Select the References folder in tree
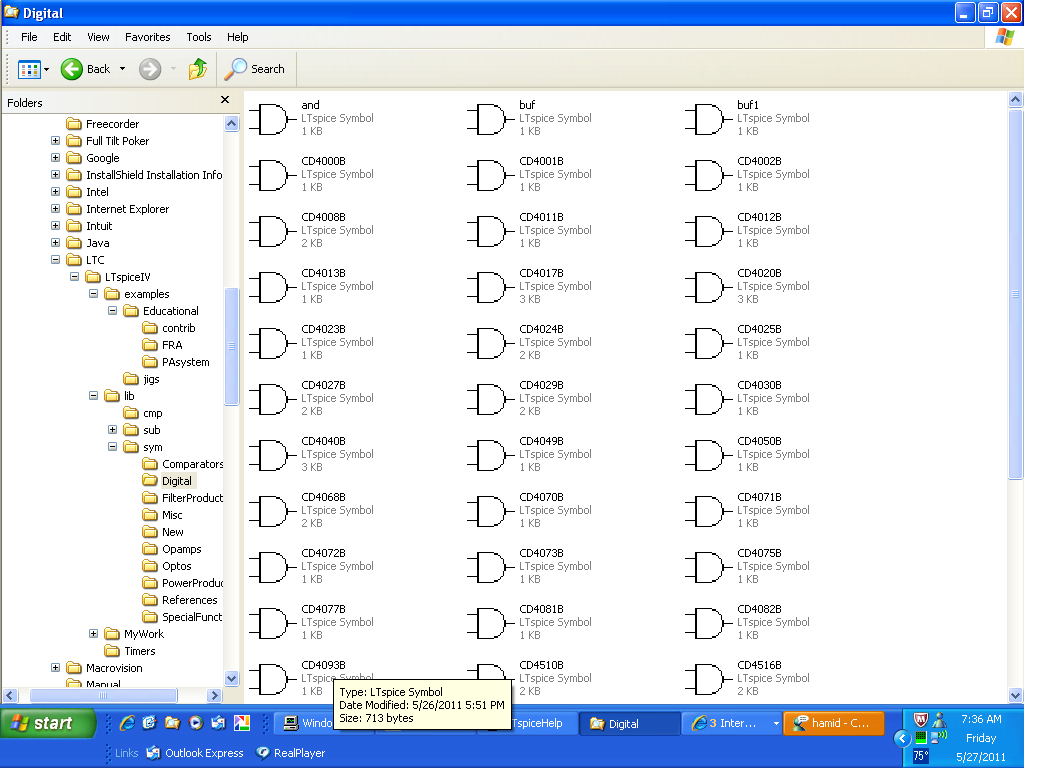 click(180, 600)
